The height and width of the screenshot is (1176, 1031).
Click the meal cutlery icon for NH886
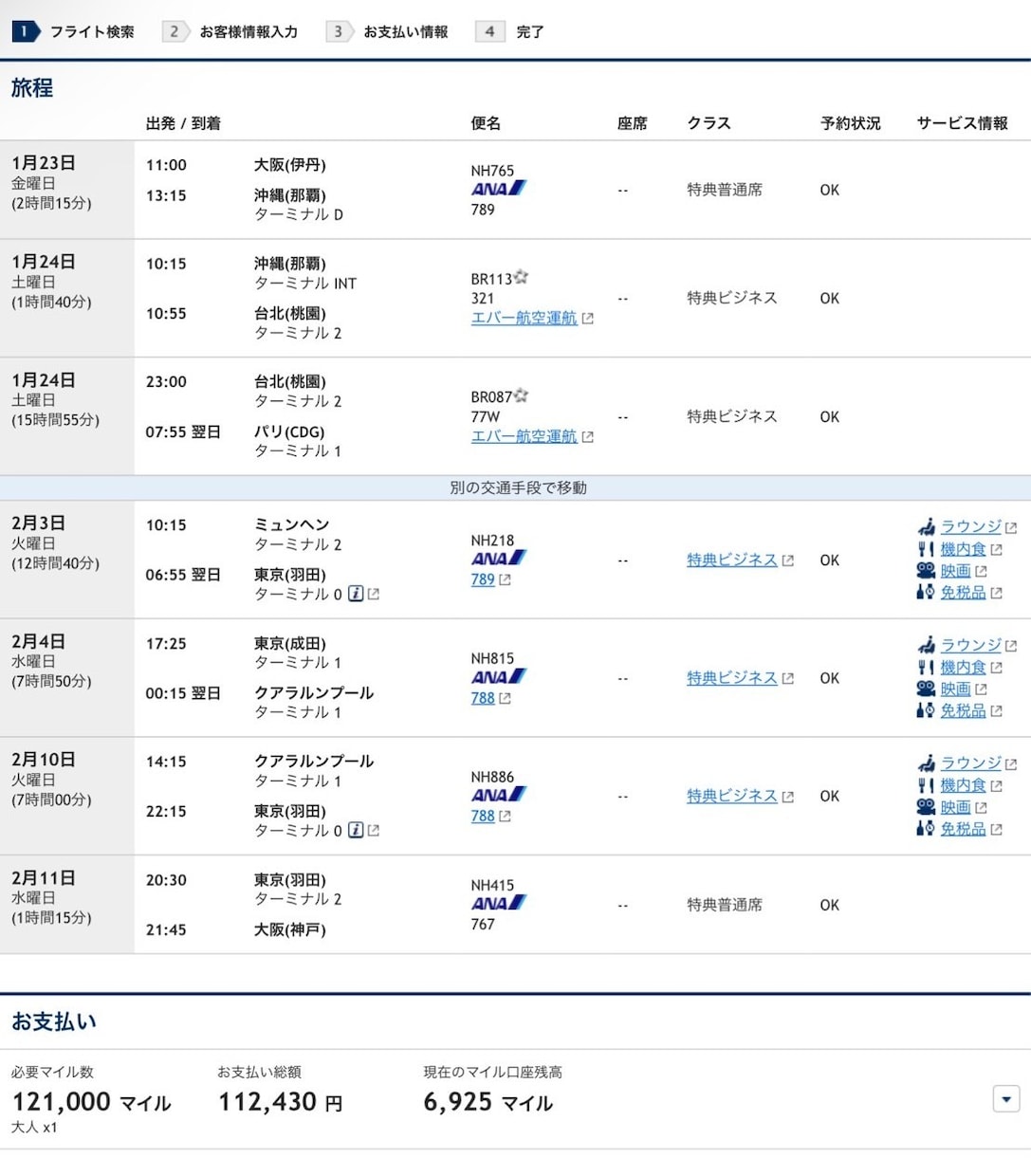[x=926, y=785]
